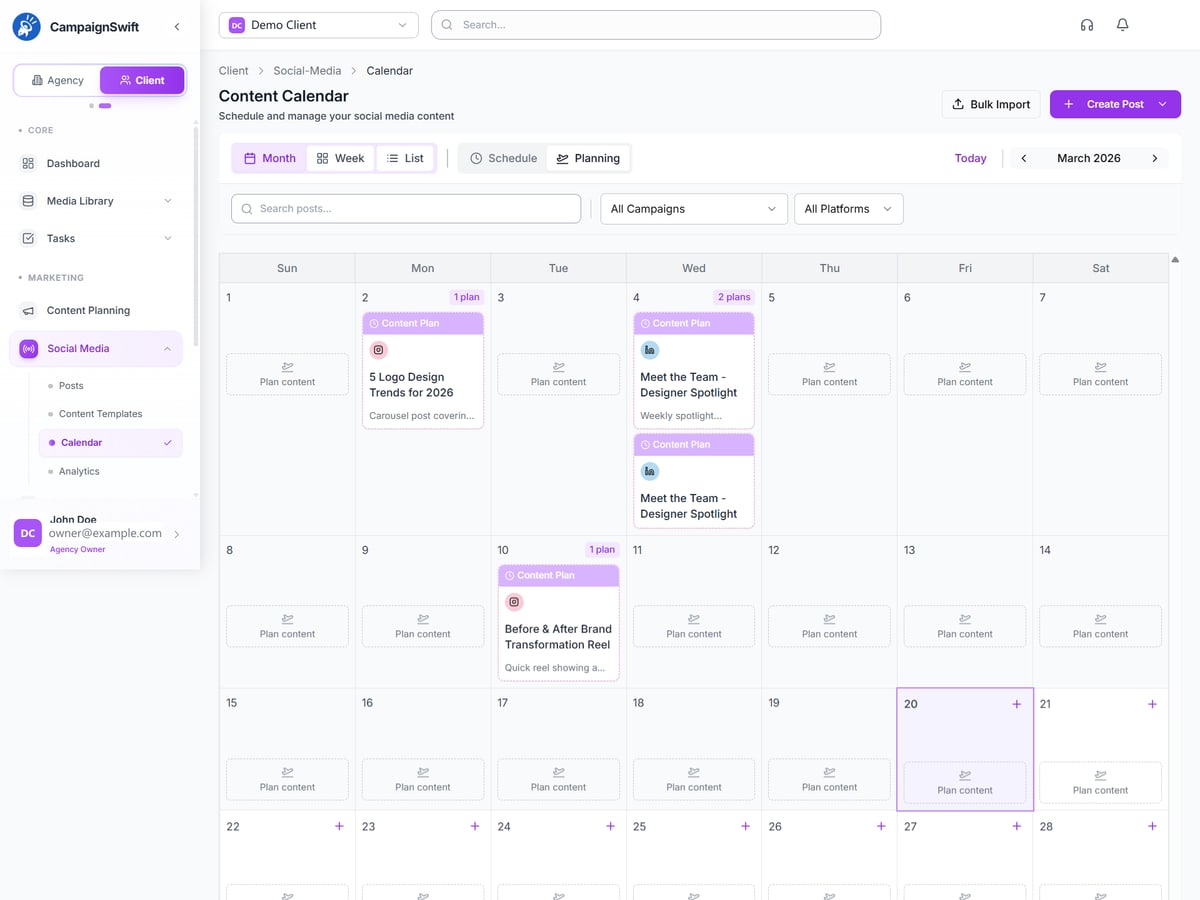Image resolution: width=1200 pixels, height=900 pixels.
Task: Add a post on day 20 plus icon
Action: (1017, 704)
